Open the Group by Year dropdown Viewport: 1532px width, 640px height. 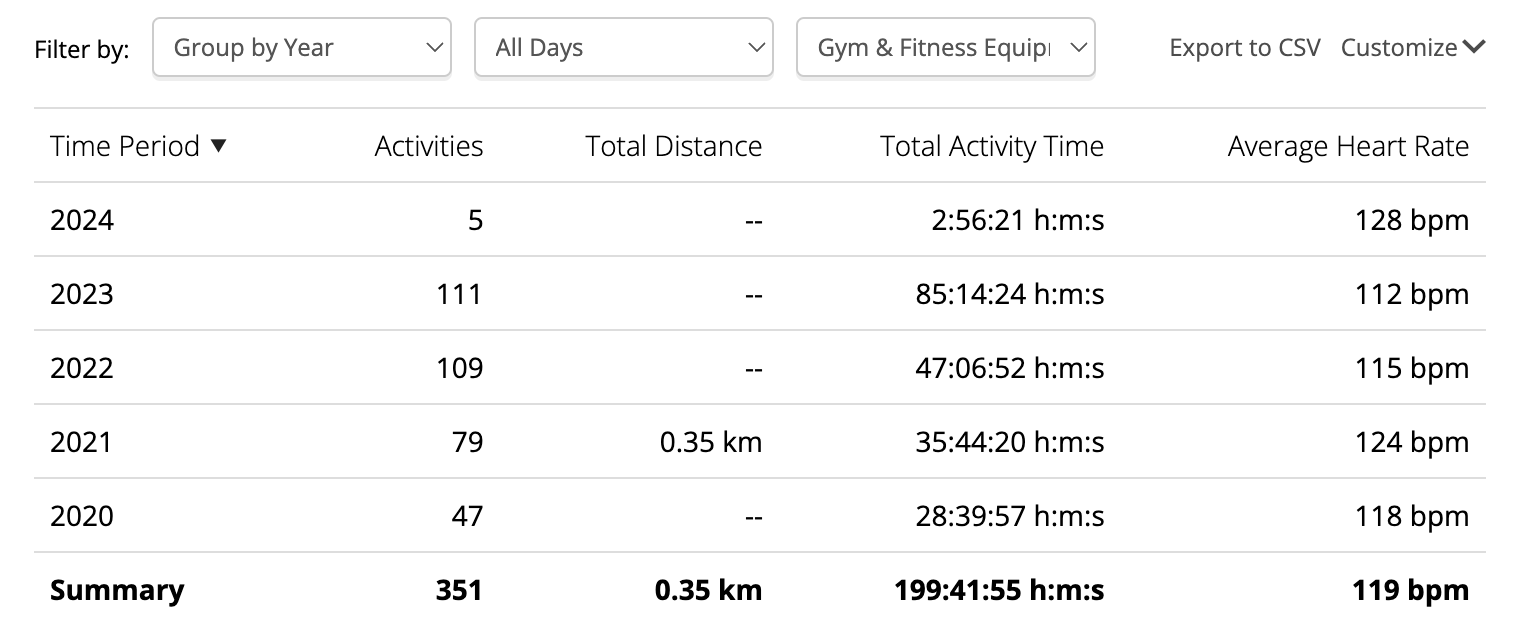point(302,47)
